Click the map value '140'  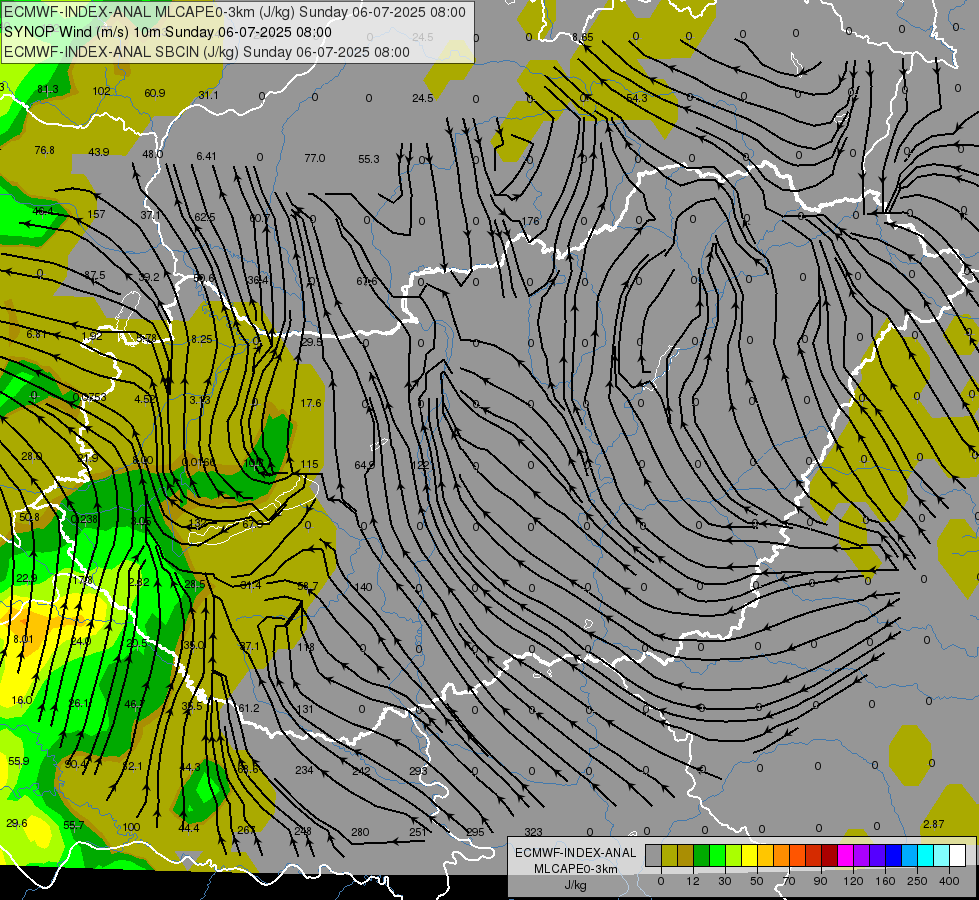tap(363, 587)
